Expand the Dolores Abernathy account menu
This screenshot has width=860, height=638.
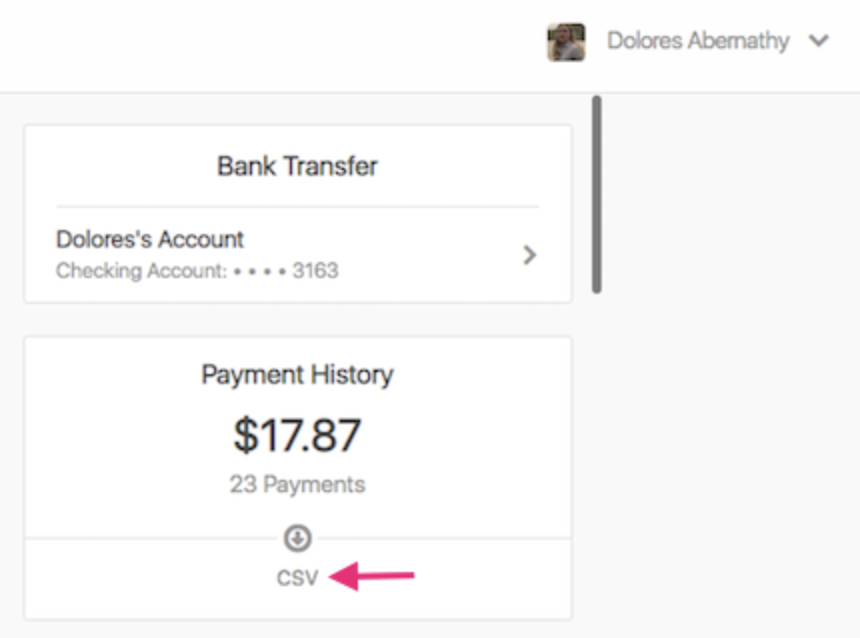coord(819,41)
